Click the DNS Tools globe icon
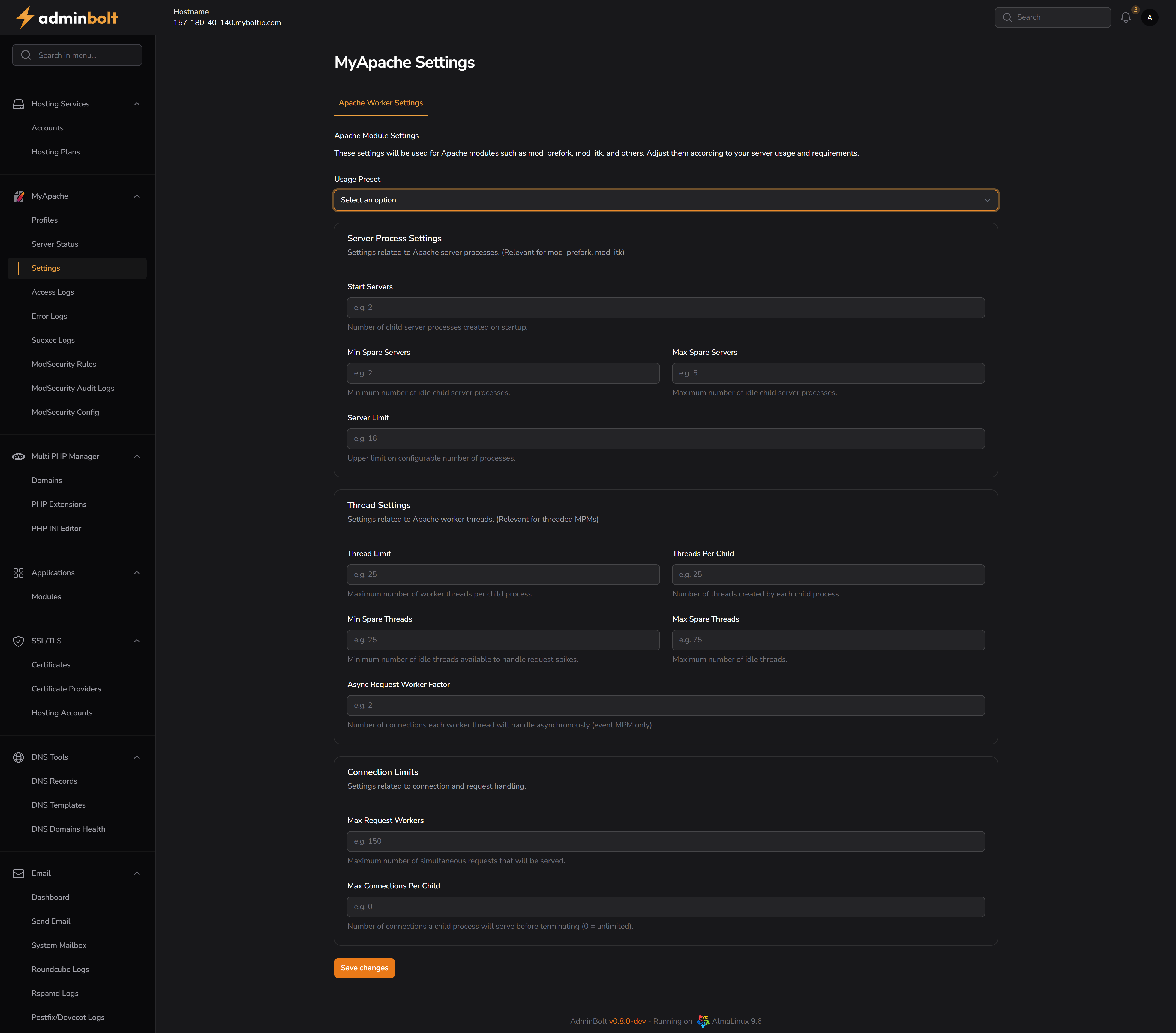1176x1033 pixels. 19,757
